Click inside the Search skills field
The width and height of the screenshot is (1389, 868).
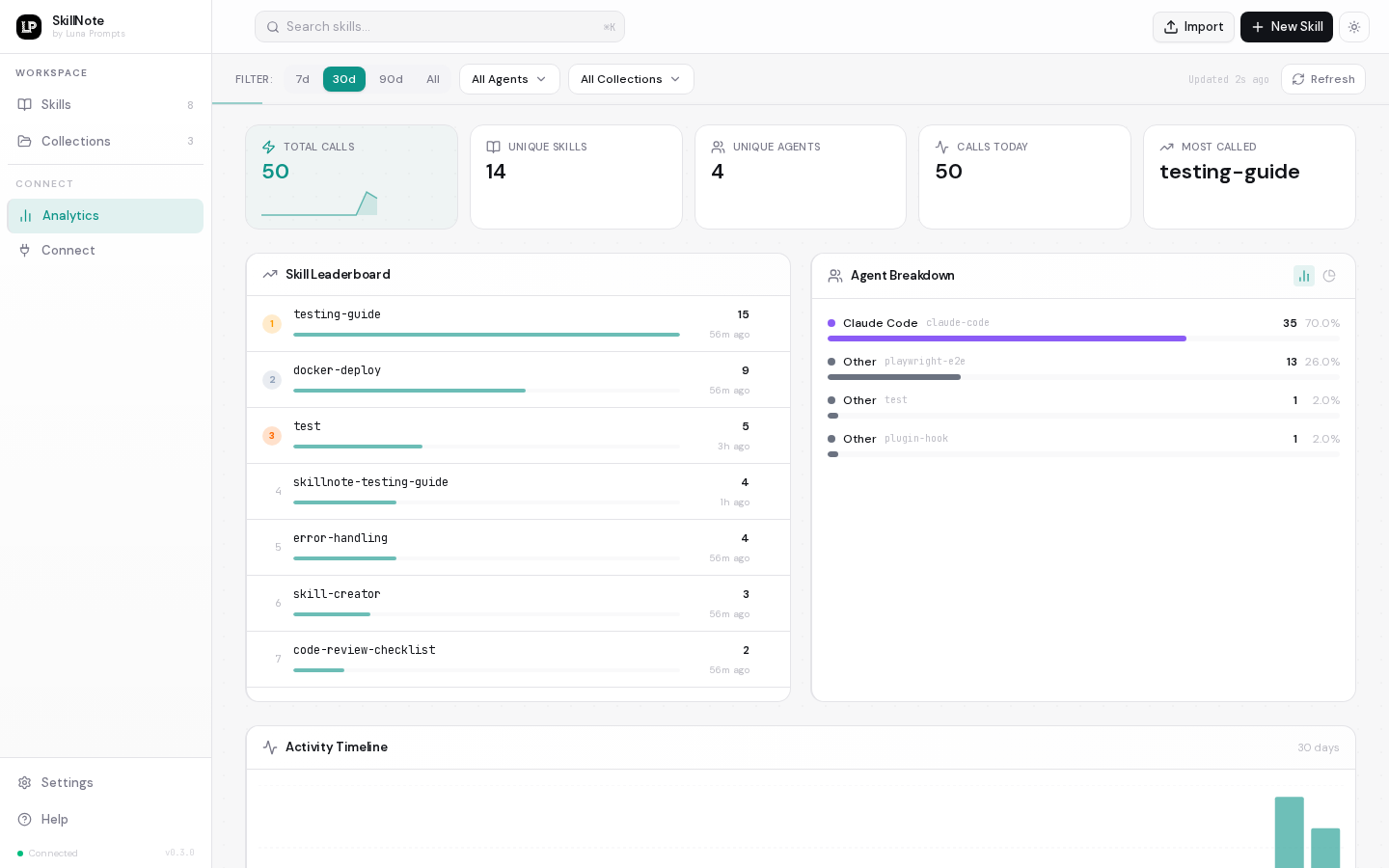tap(440, 27)
